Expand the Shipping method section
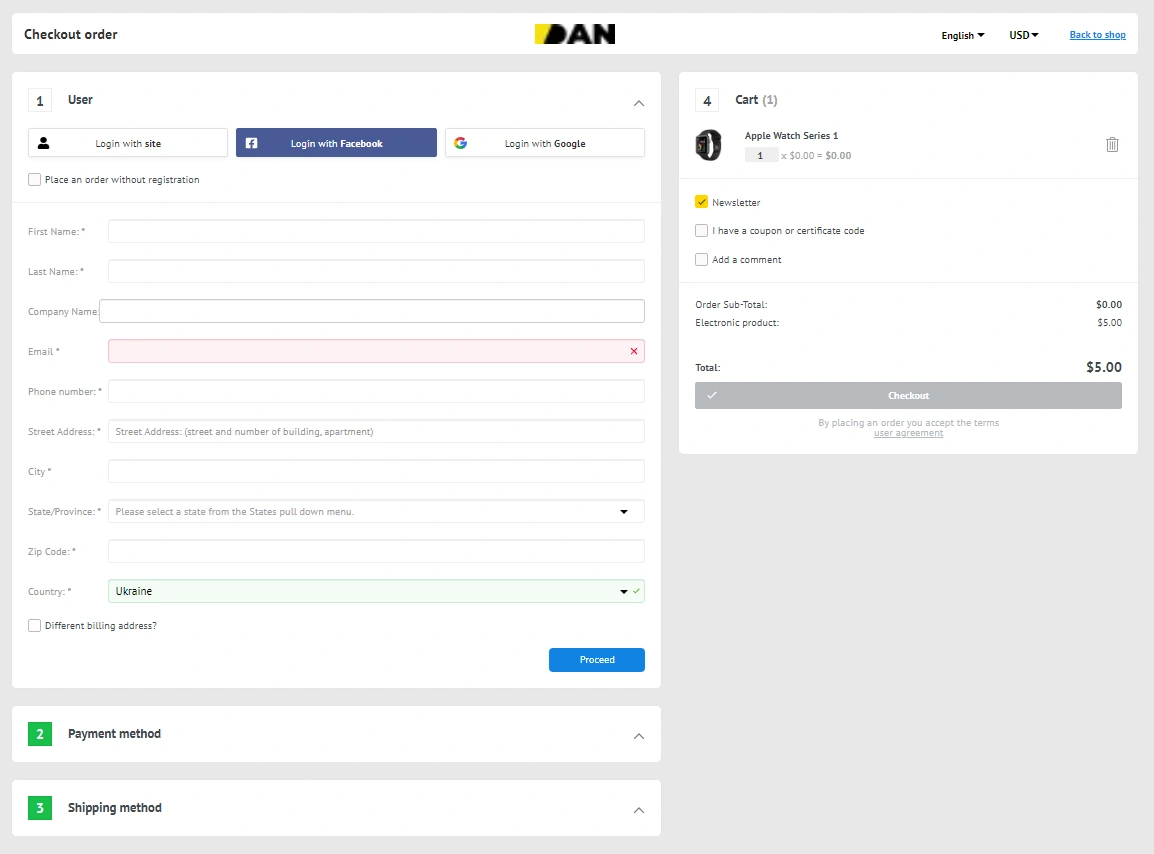 (x=639, y=810)
